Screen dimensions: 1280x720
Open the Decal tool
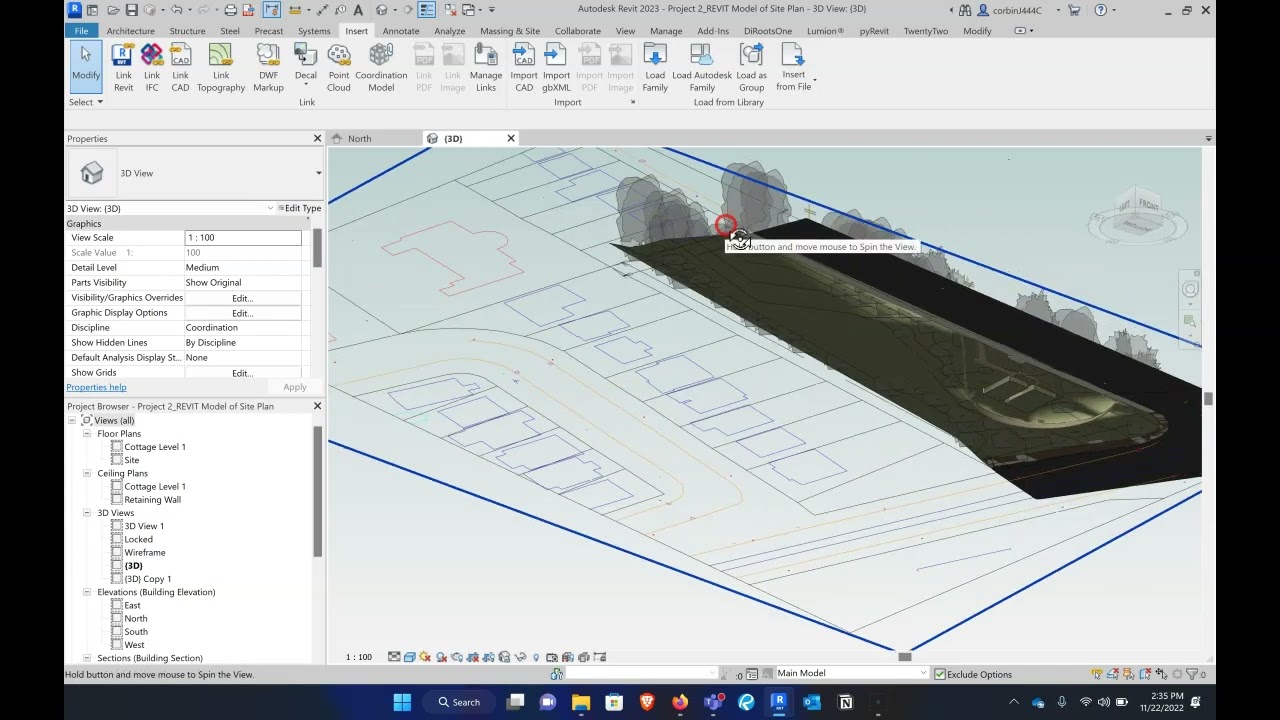306,66
